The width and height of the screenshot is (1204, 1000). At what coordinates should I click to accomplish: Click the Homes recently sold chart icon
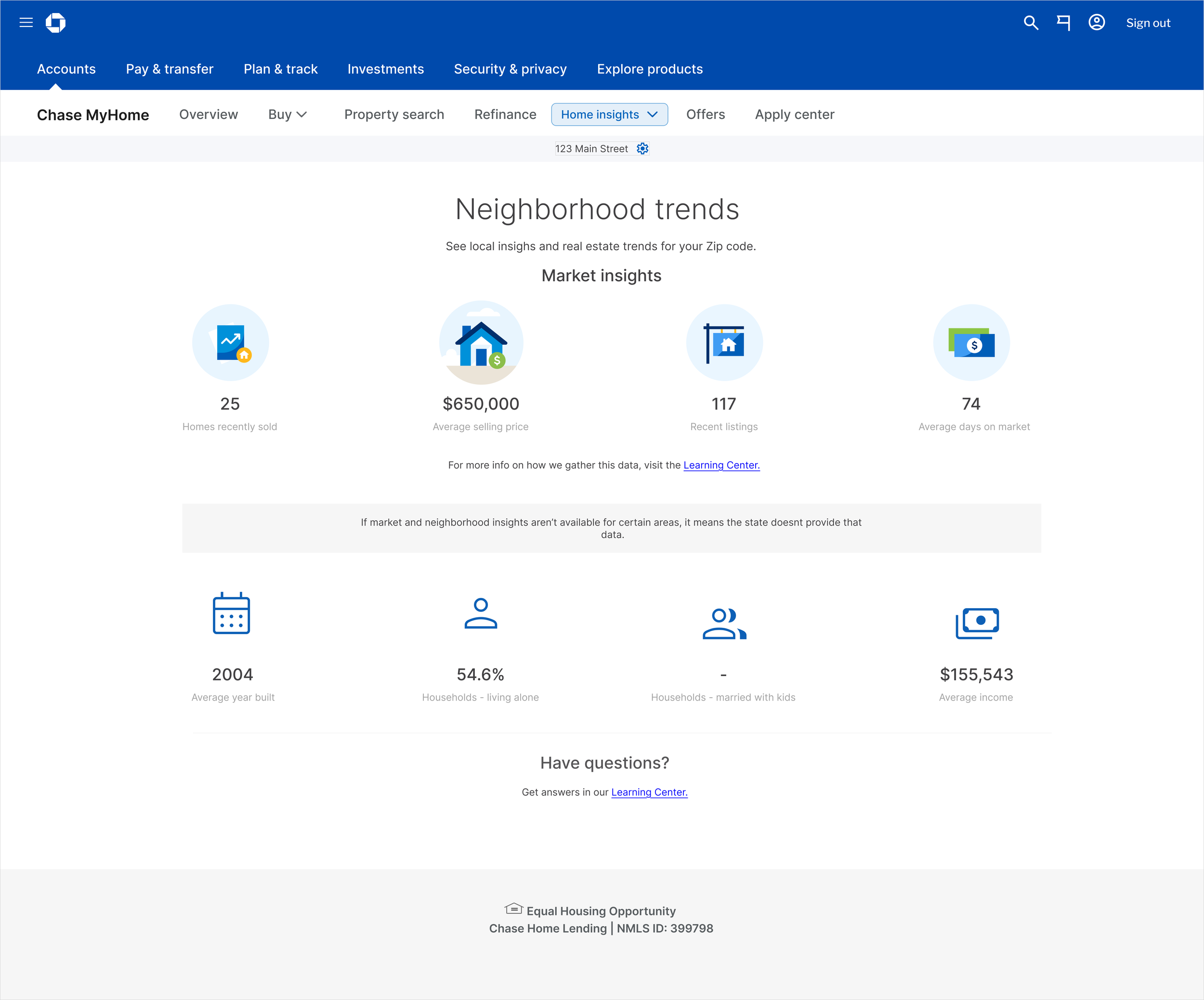pyautogui.click(x=231, y=343)
